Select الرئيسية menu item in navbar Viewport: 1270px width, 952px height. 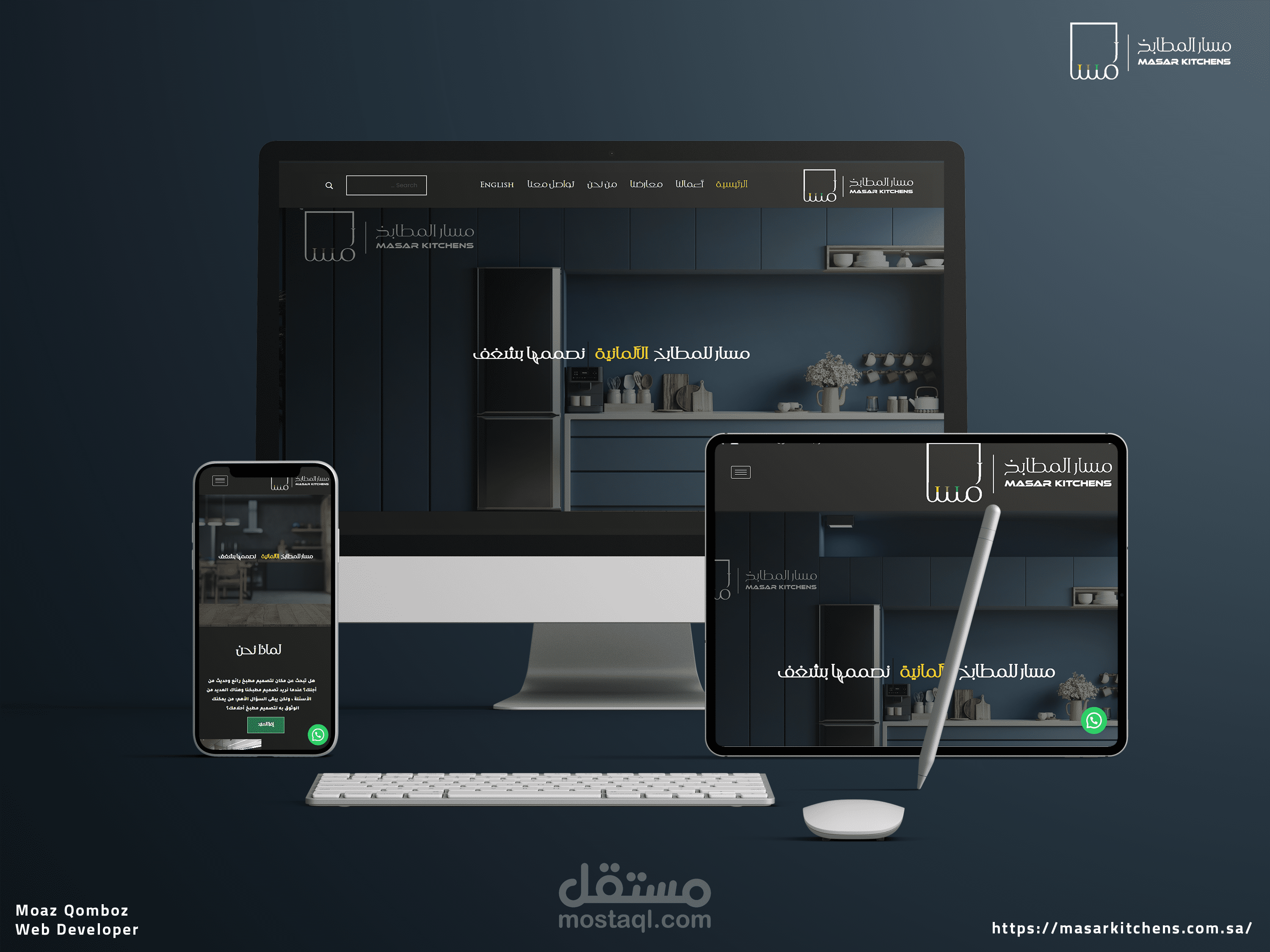741,183
